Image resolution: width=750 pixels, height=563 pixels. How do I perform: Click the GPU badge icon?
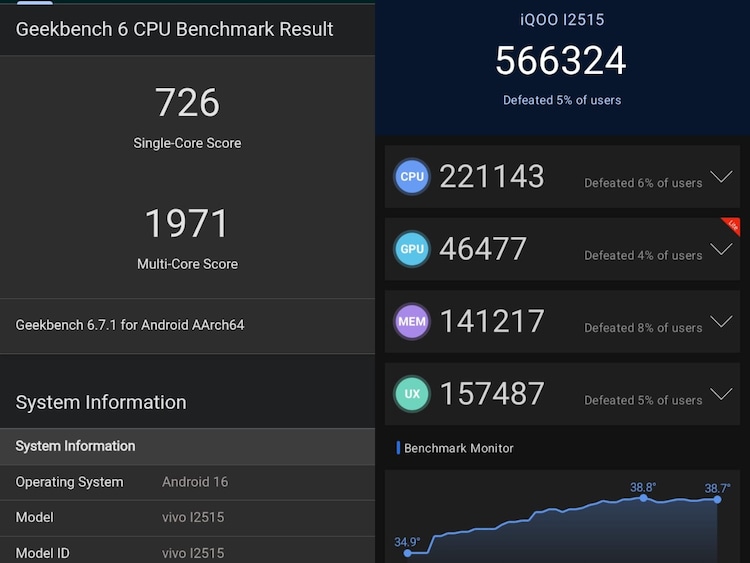click(412, 249)
